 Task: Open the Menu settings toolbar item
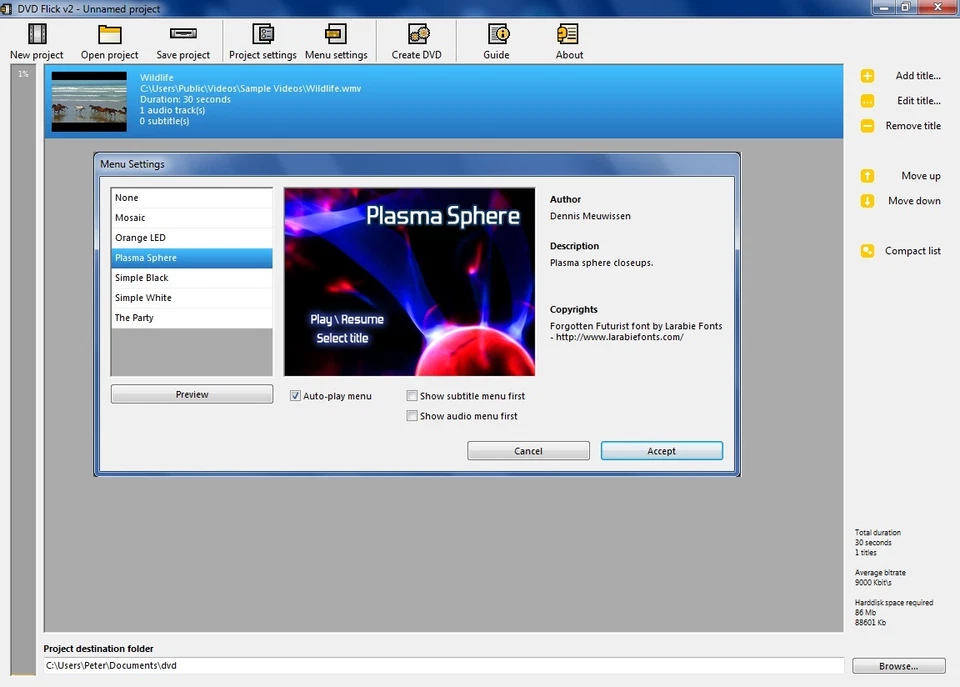click(x=336, y=40)
